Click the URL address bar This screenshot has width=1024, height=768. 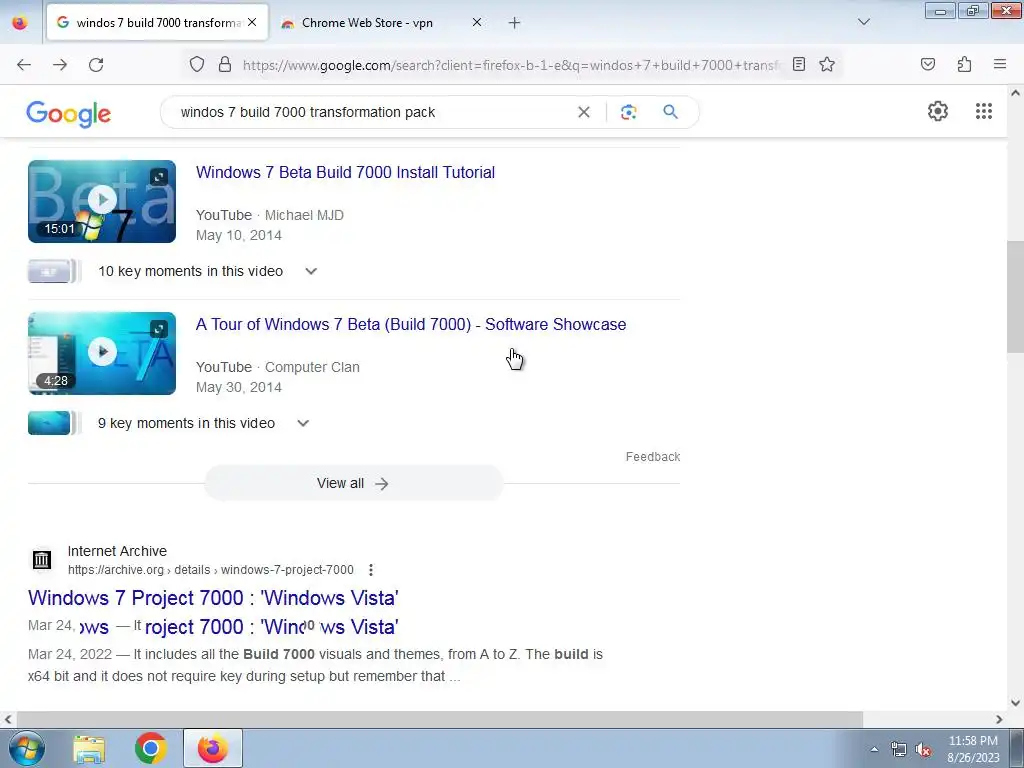(x=509, y=65)
